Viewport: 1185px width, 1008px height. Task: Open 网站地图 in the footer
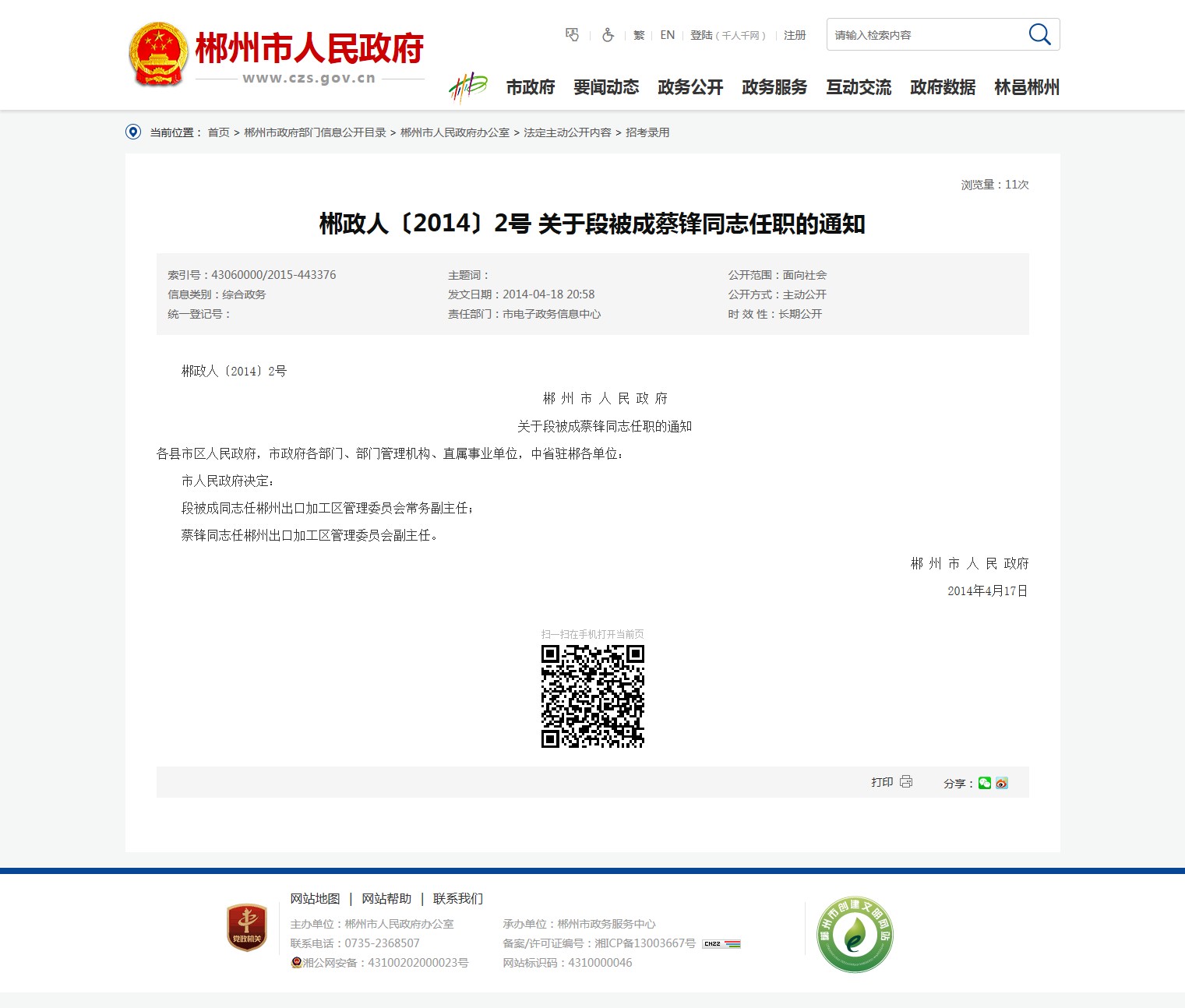coord(315,898)
